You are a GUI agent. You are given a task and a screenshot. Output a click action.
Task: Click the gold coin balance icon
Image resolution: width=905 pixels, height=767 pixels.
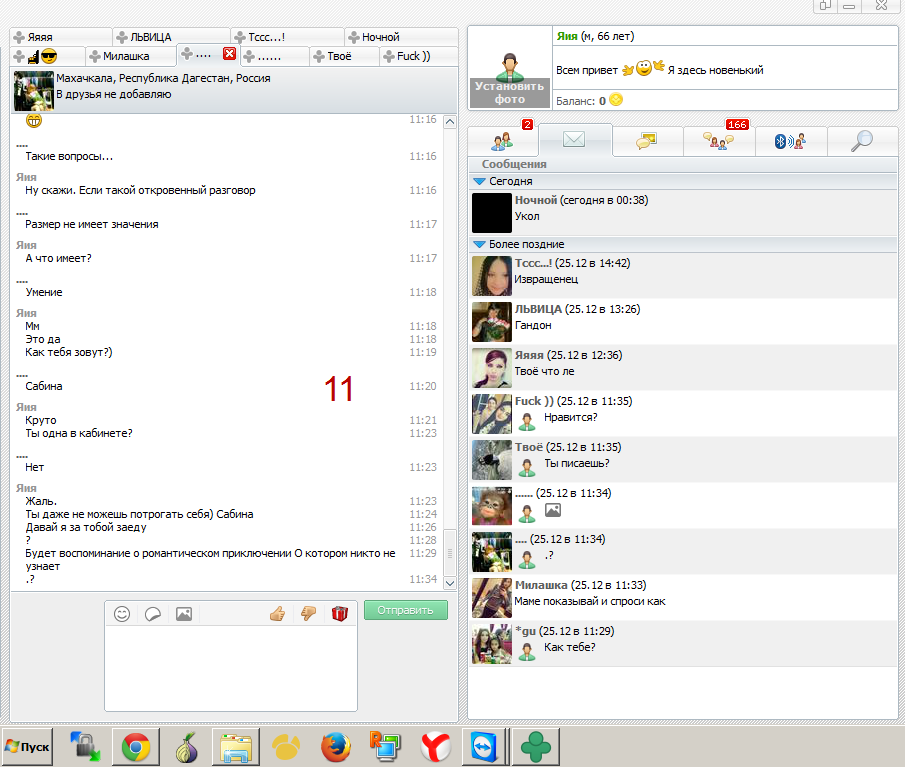coord(616,100)
